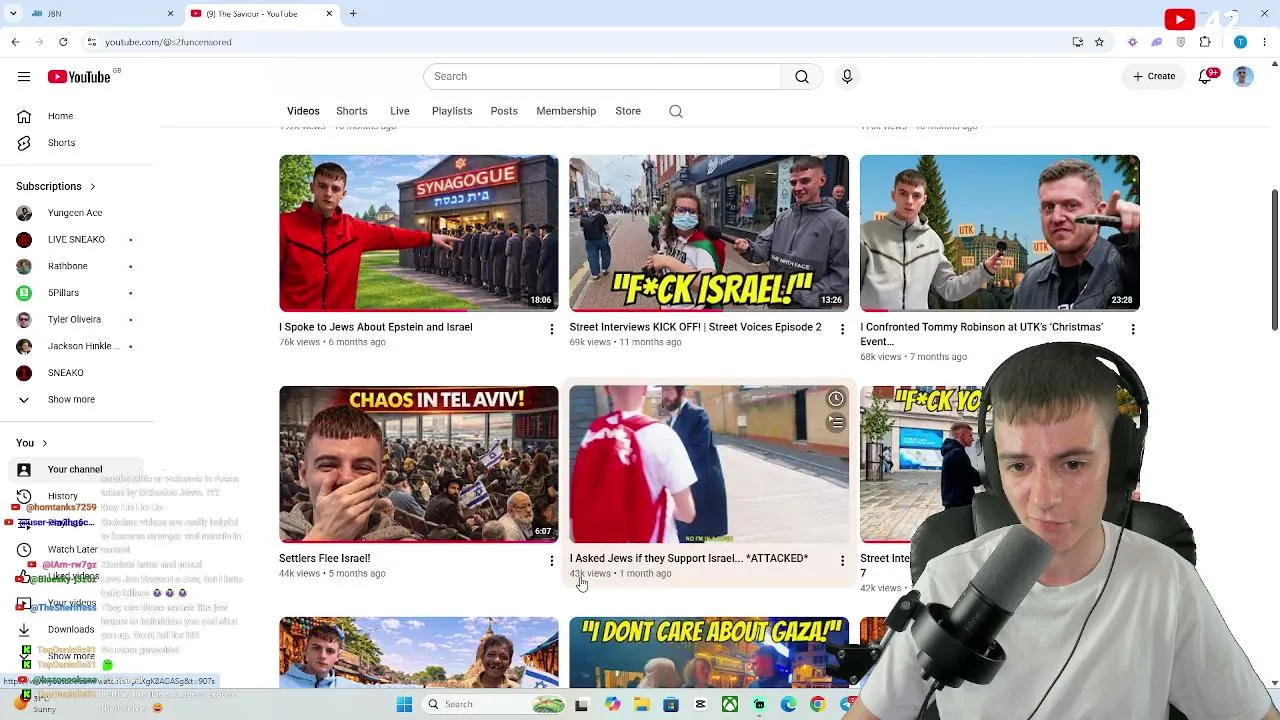Add the ATTACKED video to queue
The image size is (1280, 720).
(x=836, y=423)
